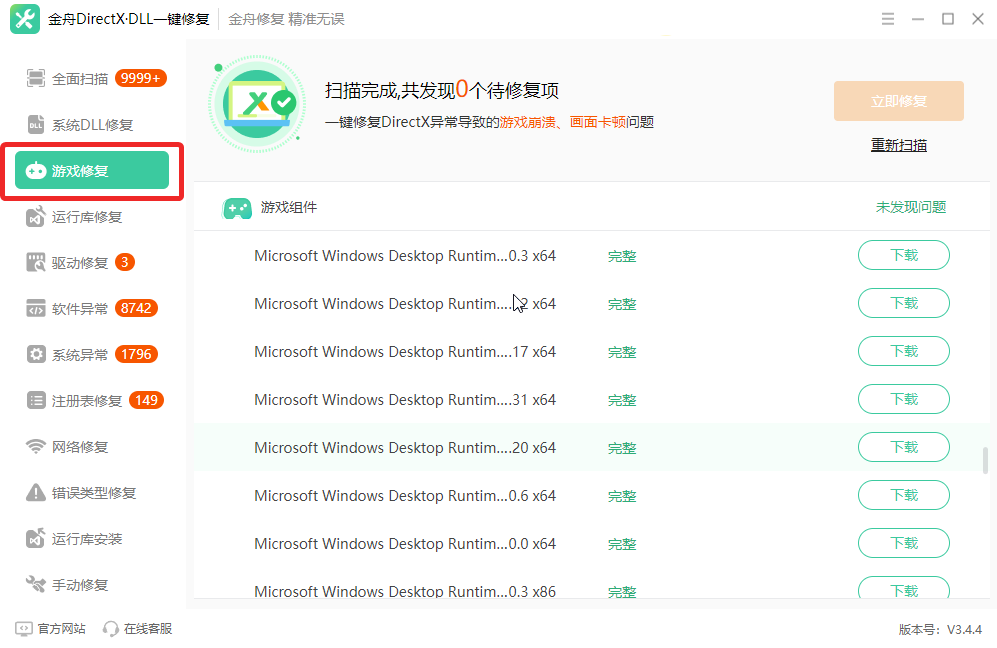Click 下载 for the ...20 x64 runtime
The image size is (997, 648).
(904, 447)
